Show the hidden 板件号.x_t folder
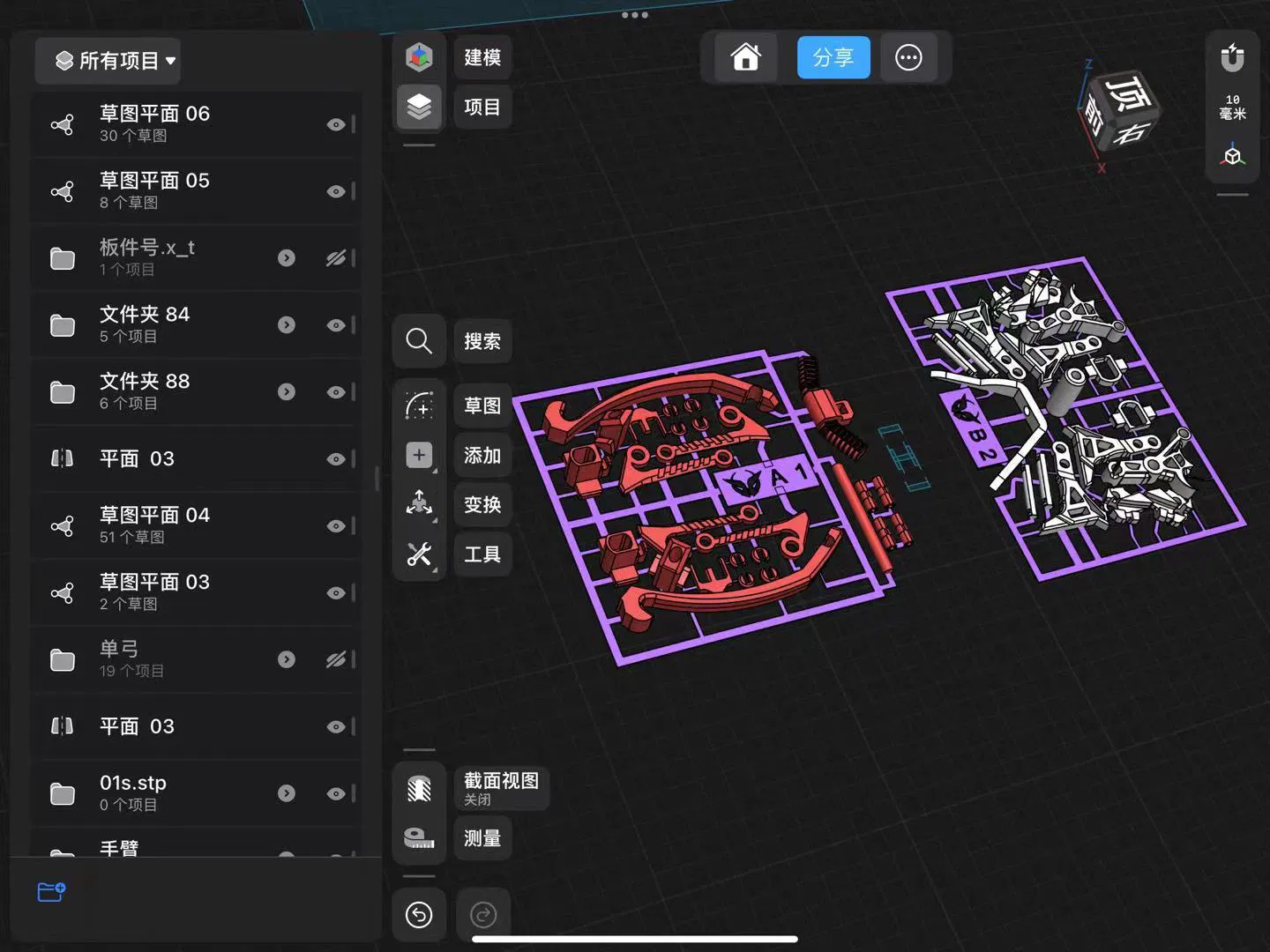Viewport: 1270px width, 952px height. click(335, 258)
